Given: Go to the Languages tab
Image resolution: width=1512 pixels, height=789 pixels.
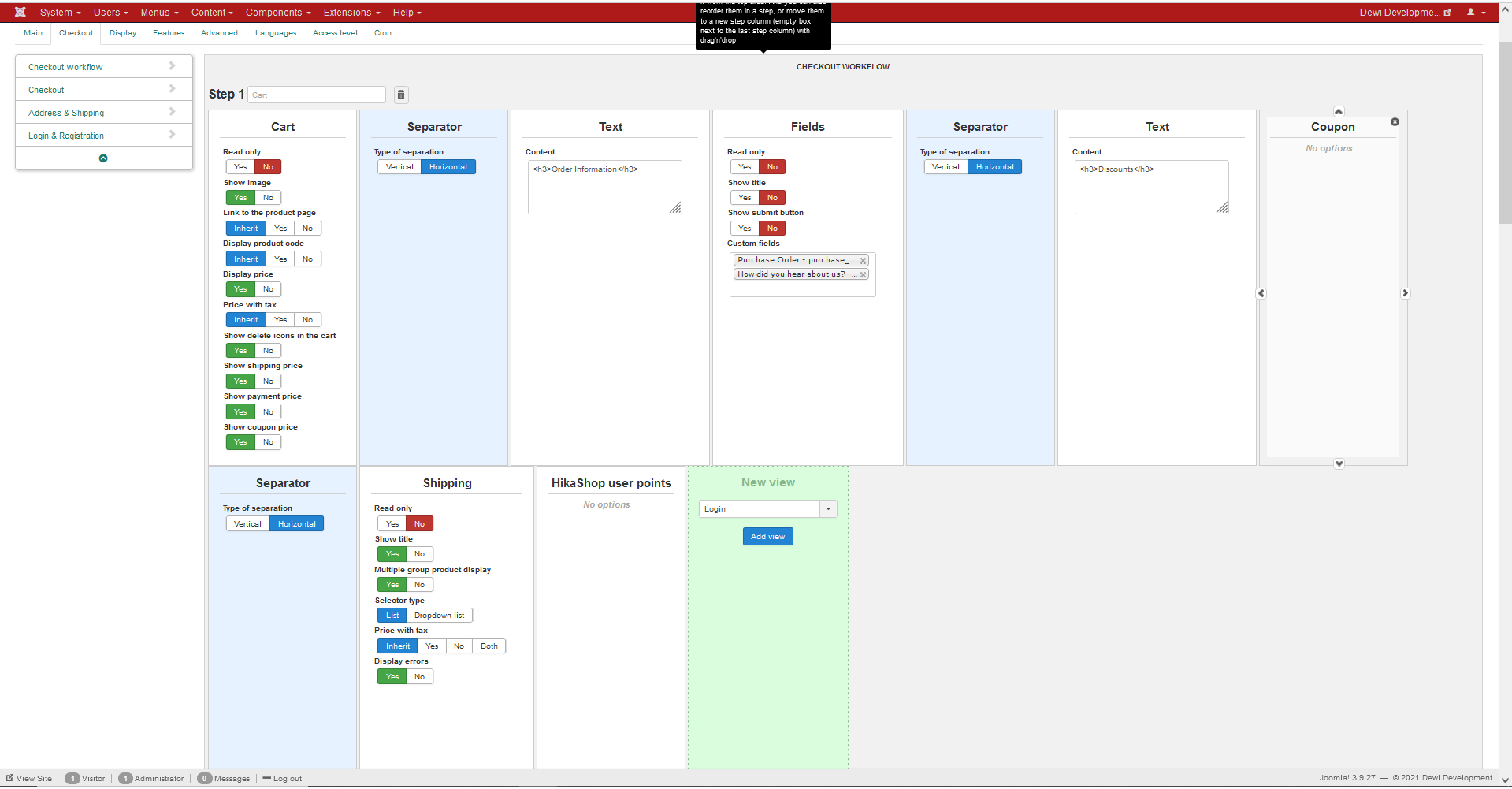Looking at the screenshot, I should (276, 33).
